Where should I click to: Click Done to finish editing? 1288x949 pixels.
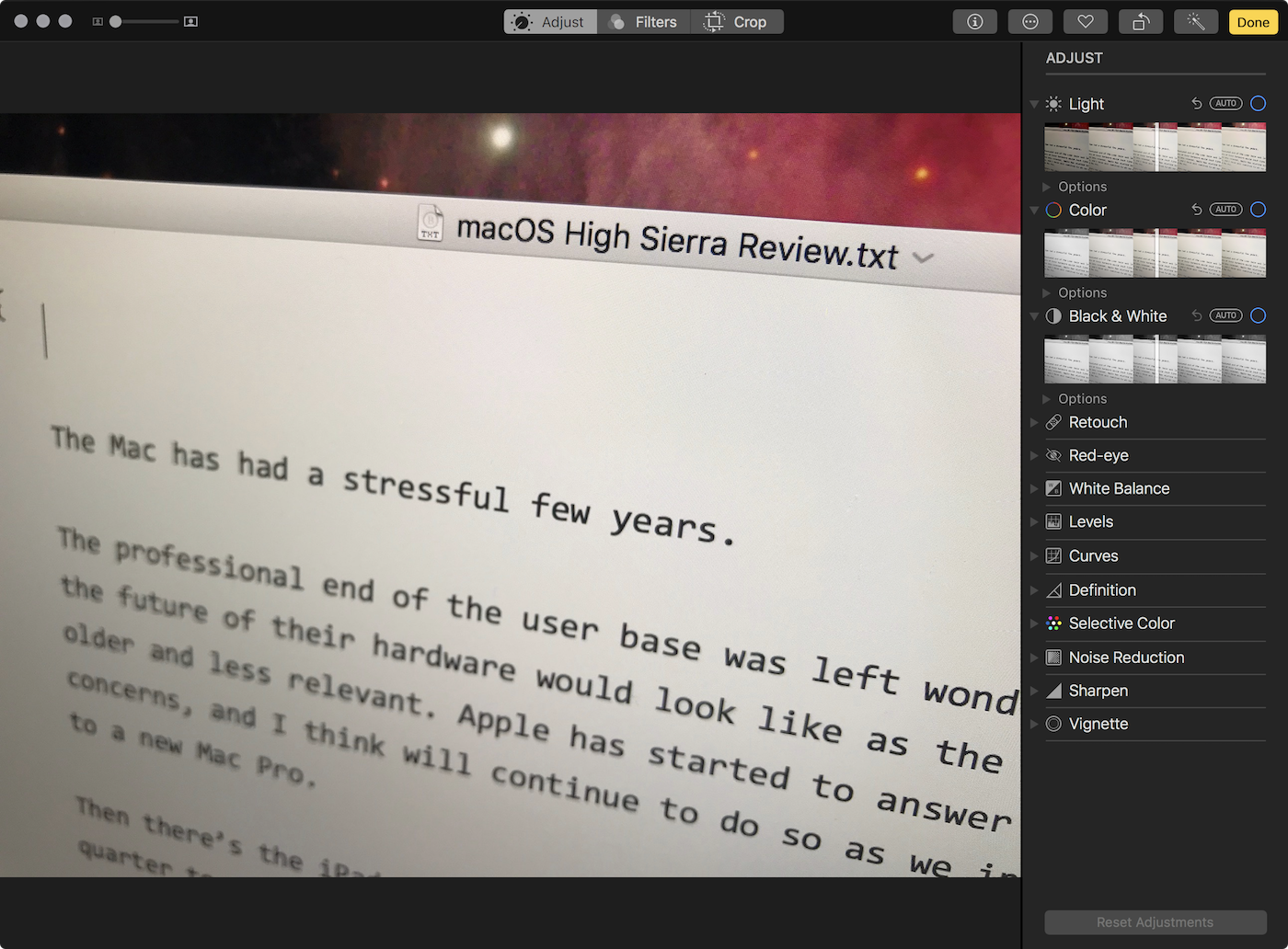[x=1253, y=22]
